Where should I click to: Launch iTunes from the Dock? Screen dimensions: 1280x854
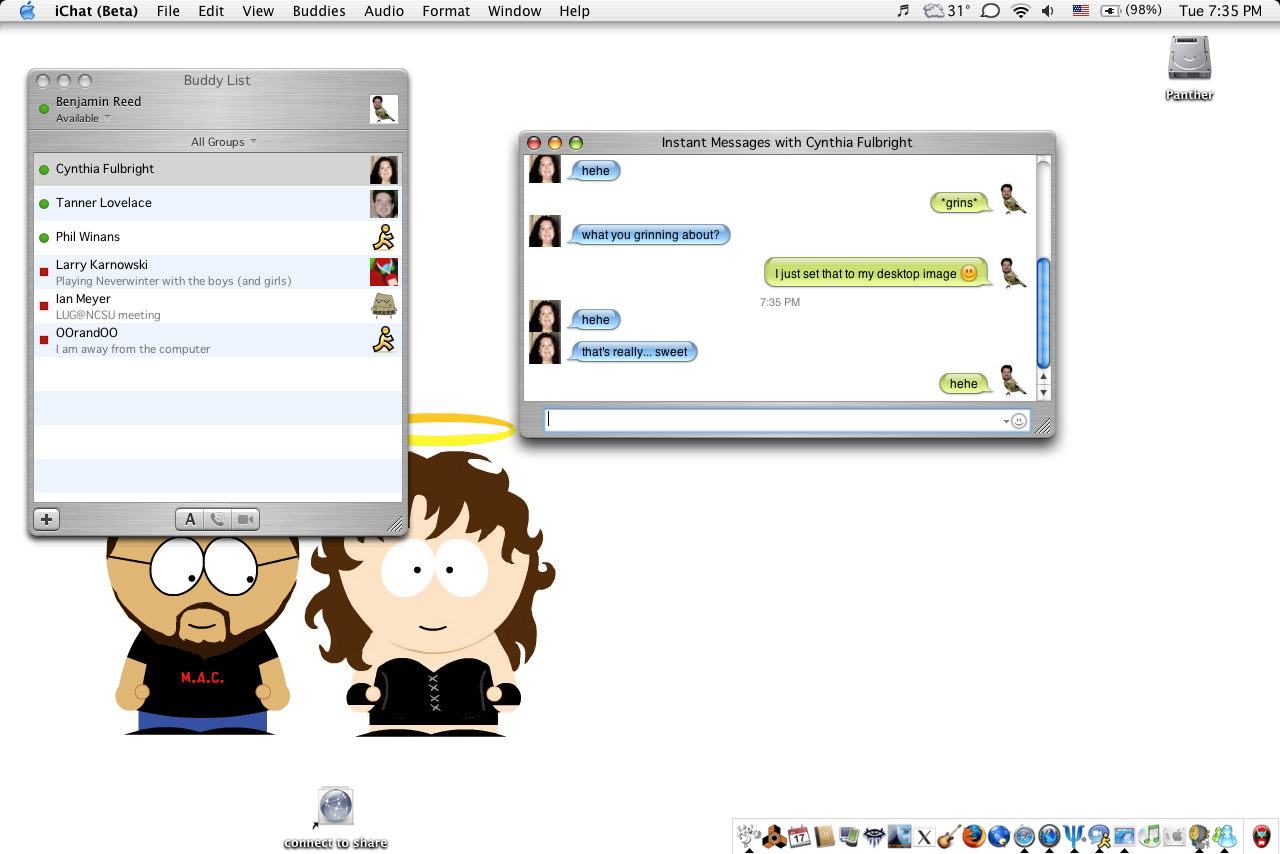1150,836
